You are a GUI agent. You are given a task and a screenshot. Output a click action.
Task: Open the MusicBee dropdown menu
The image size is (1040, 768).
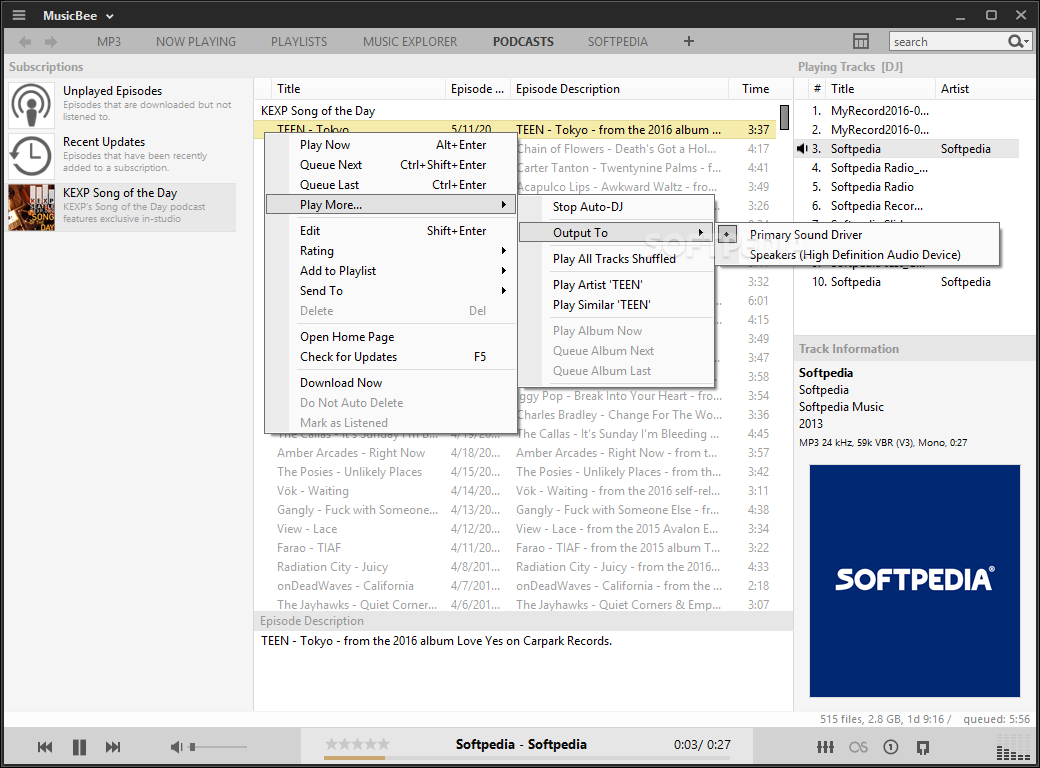[78, 15]
